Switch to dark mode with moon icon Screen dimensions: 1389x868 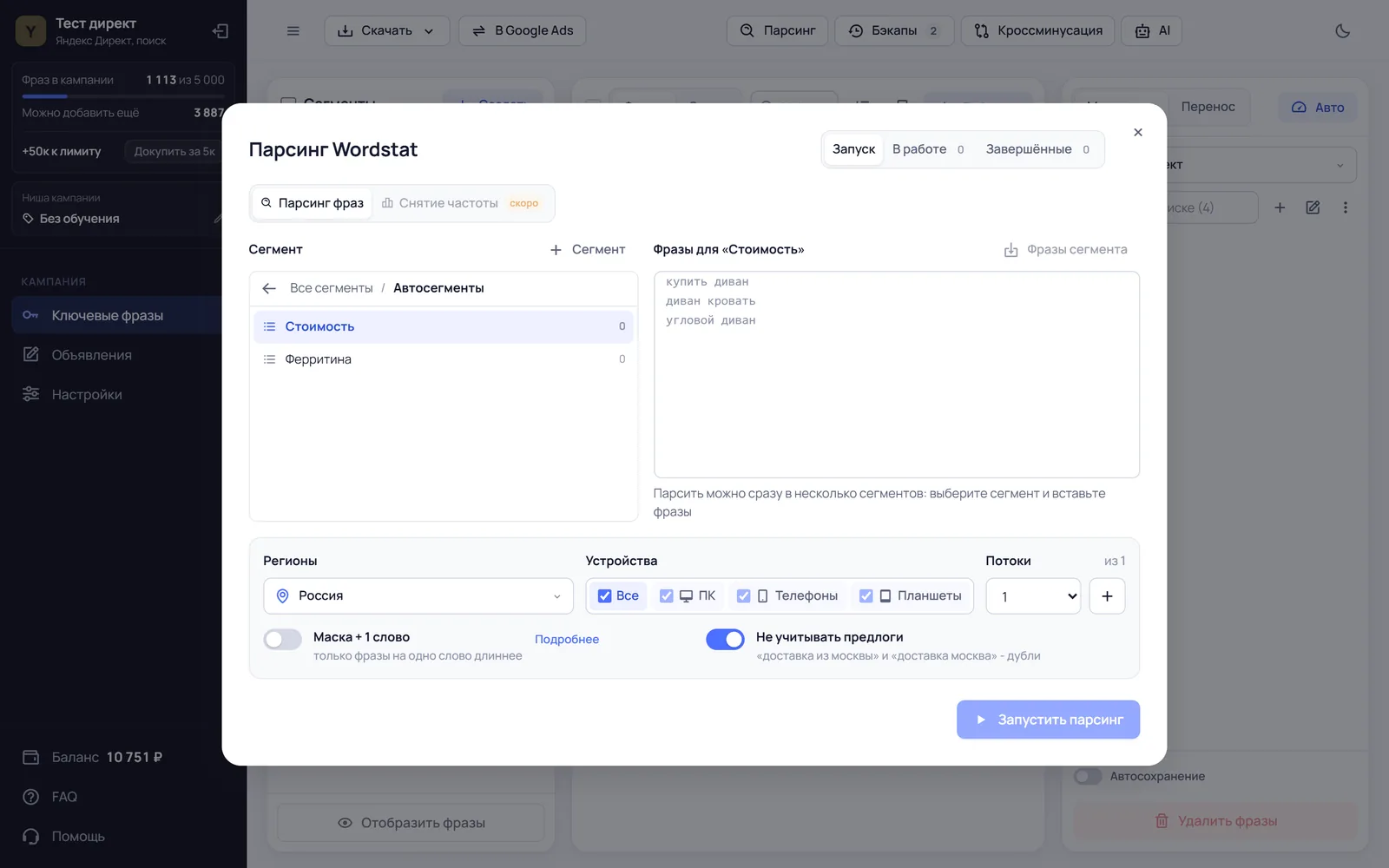point(1342,31)
